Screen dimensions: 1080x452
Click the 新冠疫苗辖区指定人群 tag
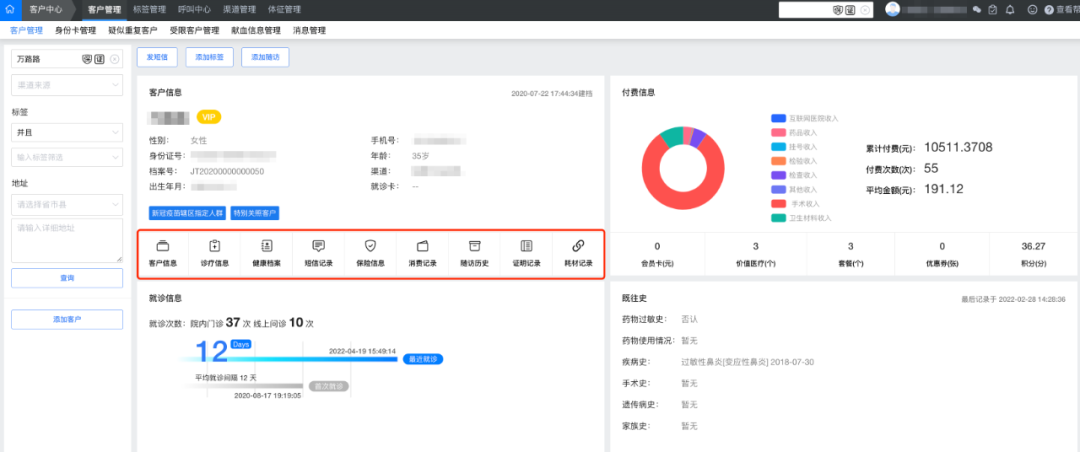pyautogui.click(x=188, y=213)
